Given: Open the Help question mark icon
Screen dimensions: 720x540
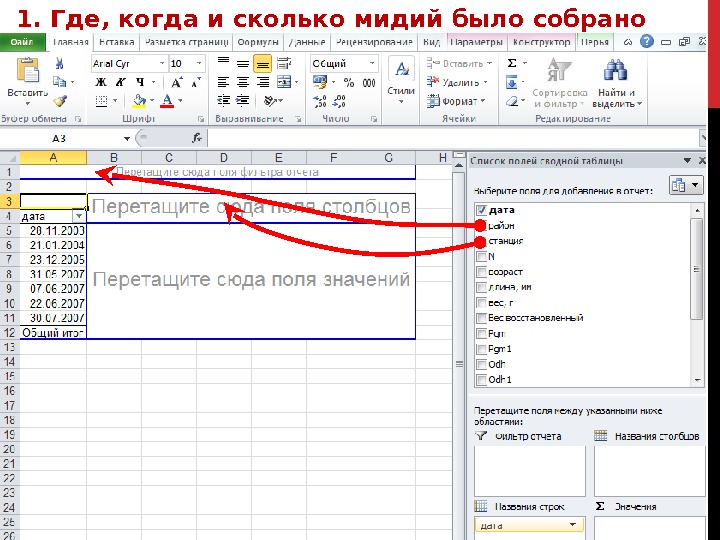Looking at the screenshot, I should pyautogui.click(x=647, y=42).
